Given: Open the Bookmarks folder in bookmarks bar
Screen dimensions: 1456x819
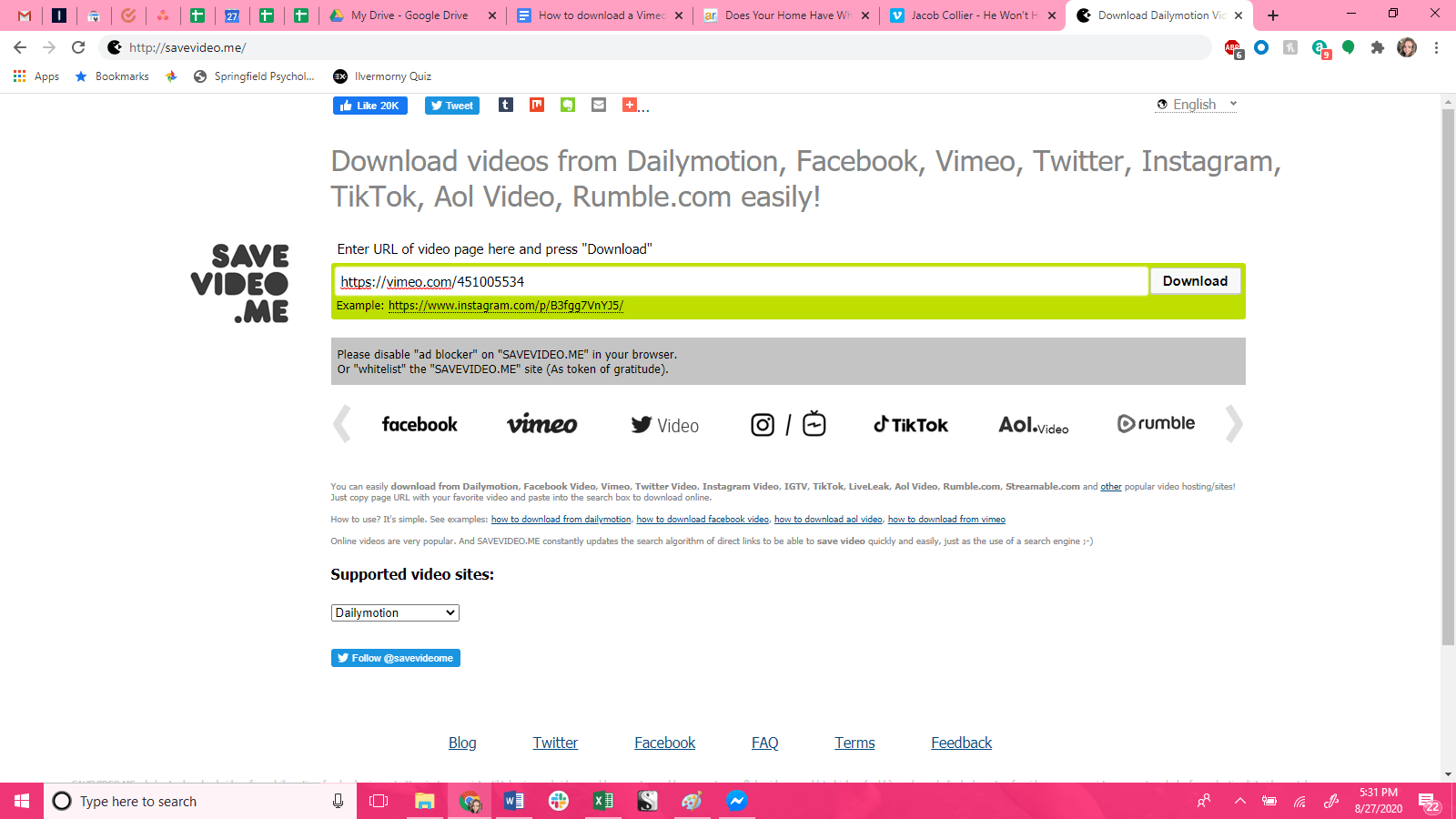Looking at the screenshot, I should click(112, 76).
